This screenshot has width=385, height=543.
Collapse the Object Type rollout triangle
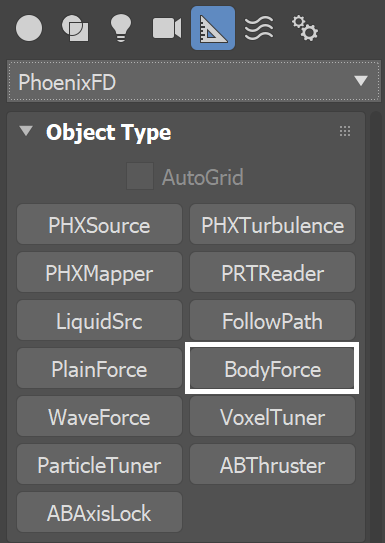pyautogui.click(x=26, y=131)
